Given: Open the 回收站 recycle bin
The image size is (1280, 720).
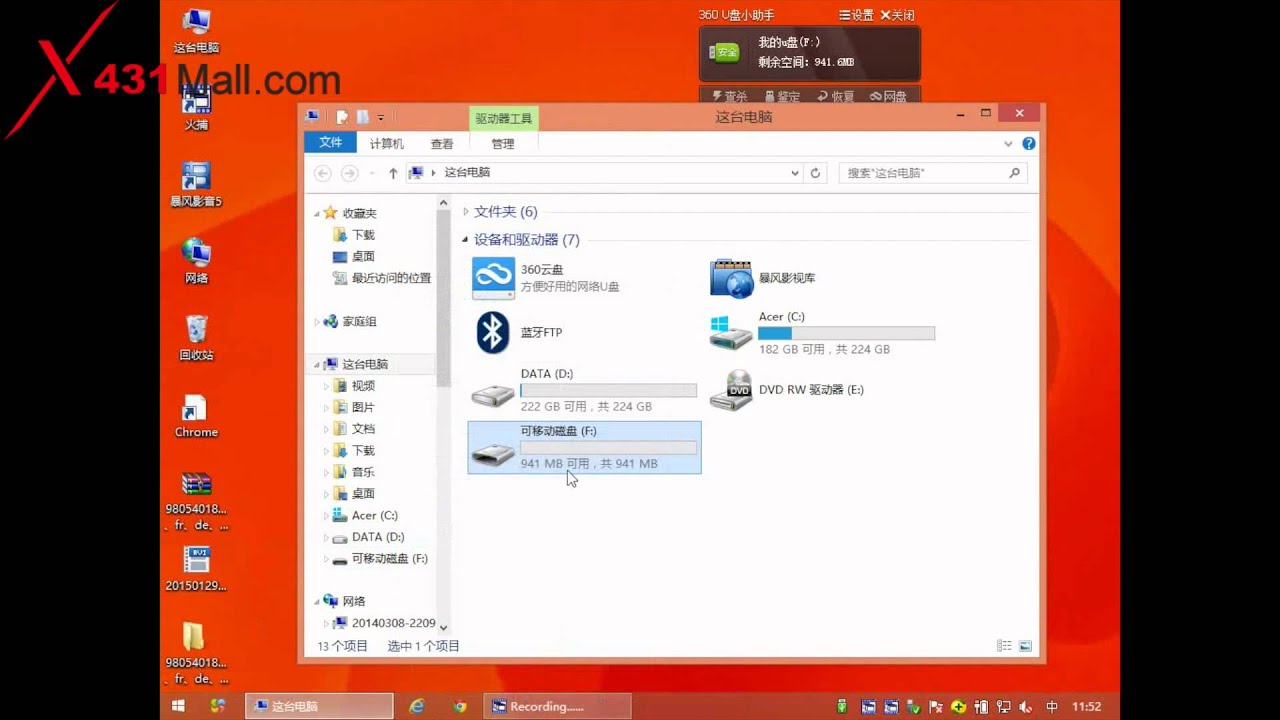Looking at the screenshot, I should [x=196, y=338].
